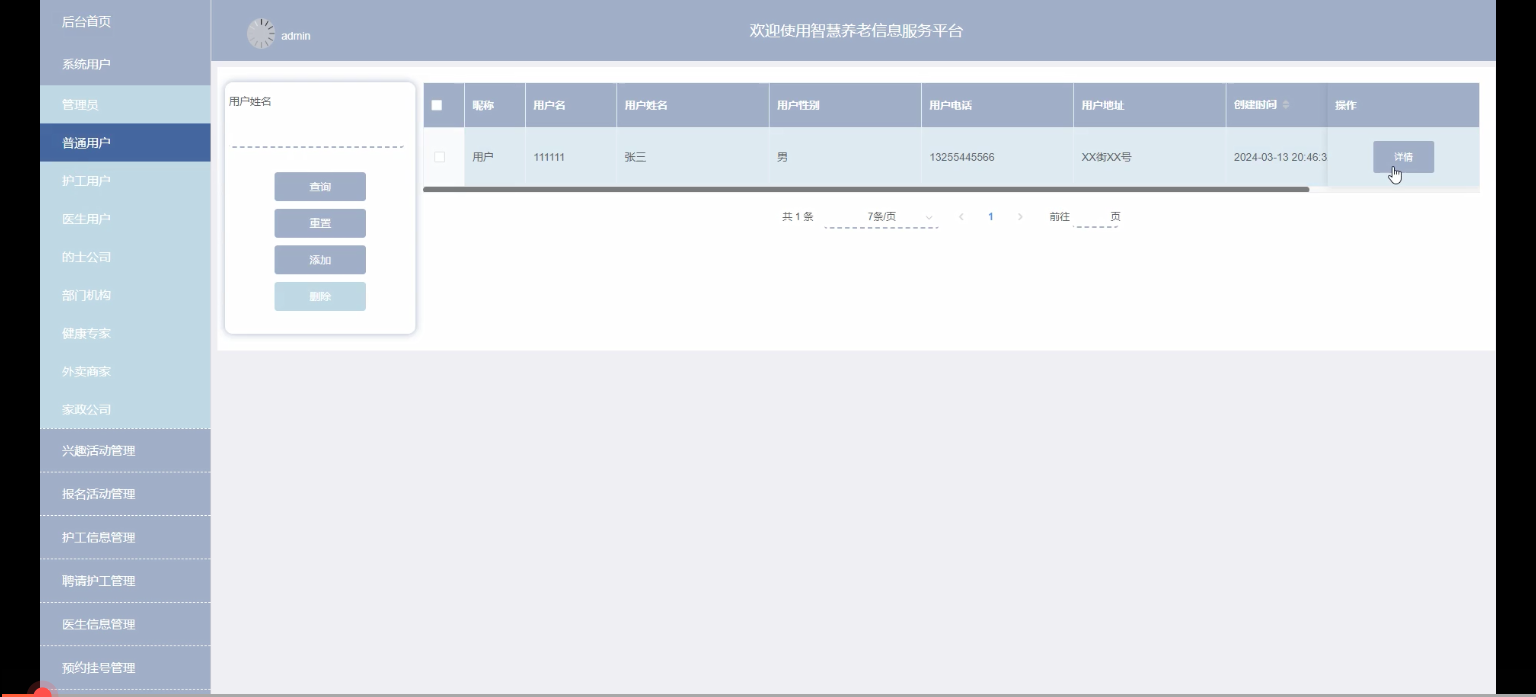The height and width of the screenshot is (697, 1536).
Task: Expand 医生信息管理 menu
Action: tap(125, 624)
